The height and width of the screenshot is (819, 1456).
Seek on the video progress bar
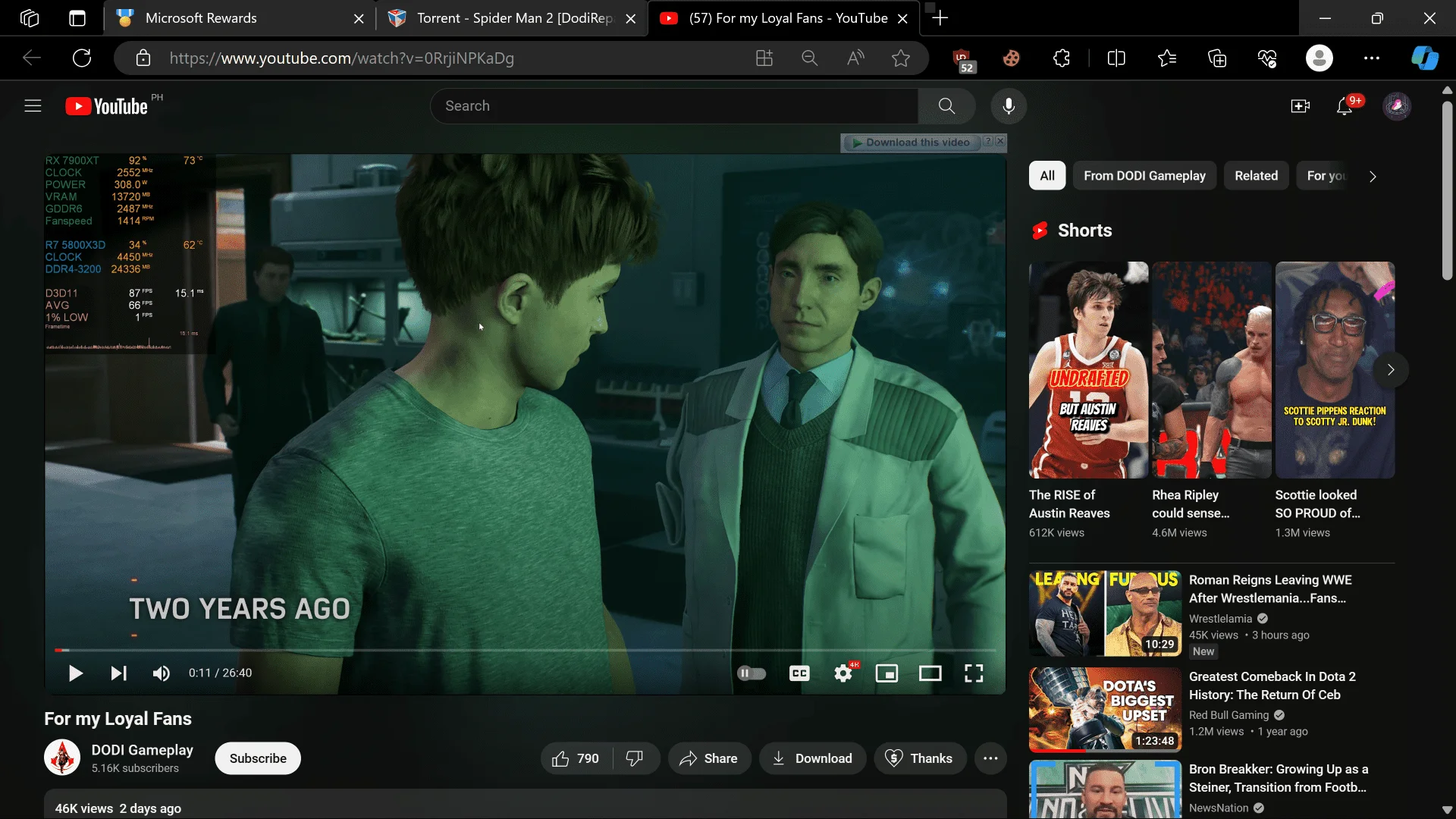click(x=525, y=651)
